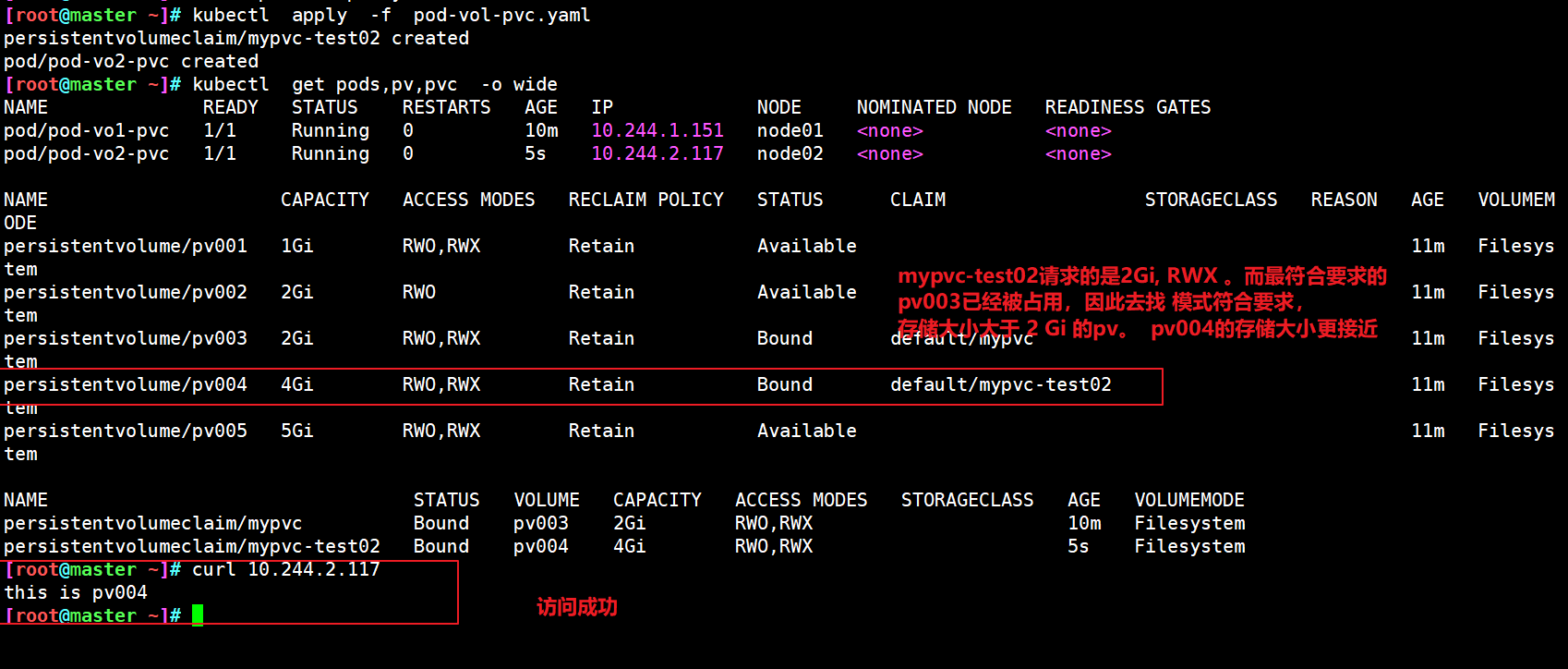Screen dimensions: 1568x669
Task: Click the PV table 'STORAGECLASS' header
Action: coord(1212,200)
